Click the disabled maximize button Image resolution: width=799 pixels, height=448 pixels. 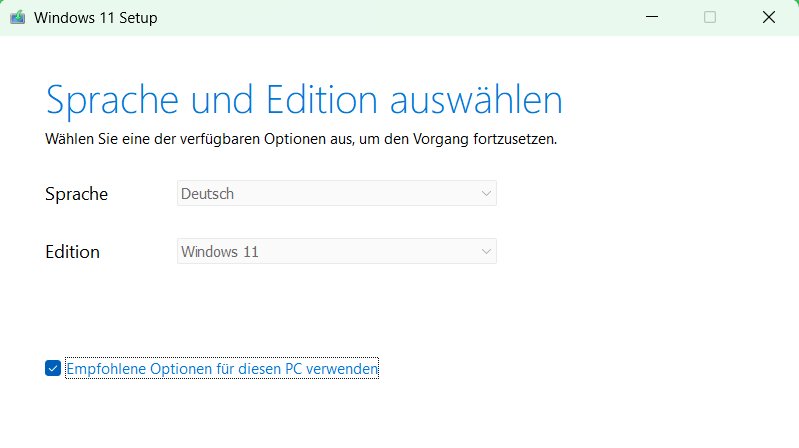pos(710,17)
